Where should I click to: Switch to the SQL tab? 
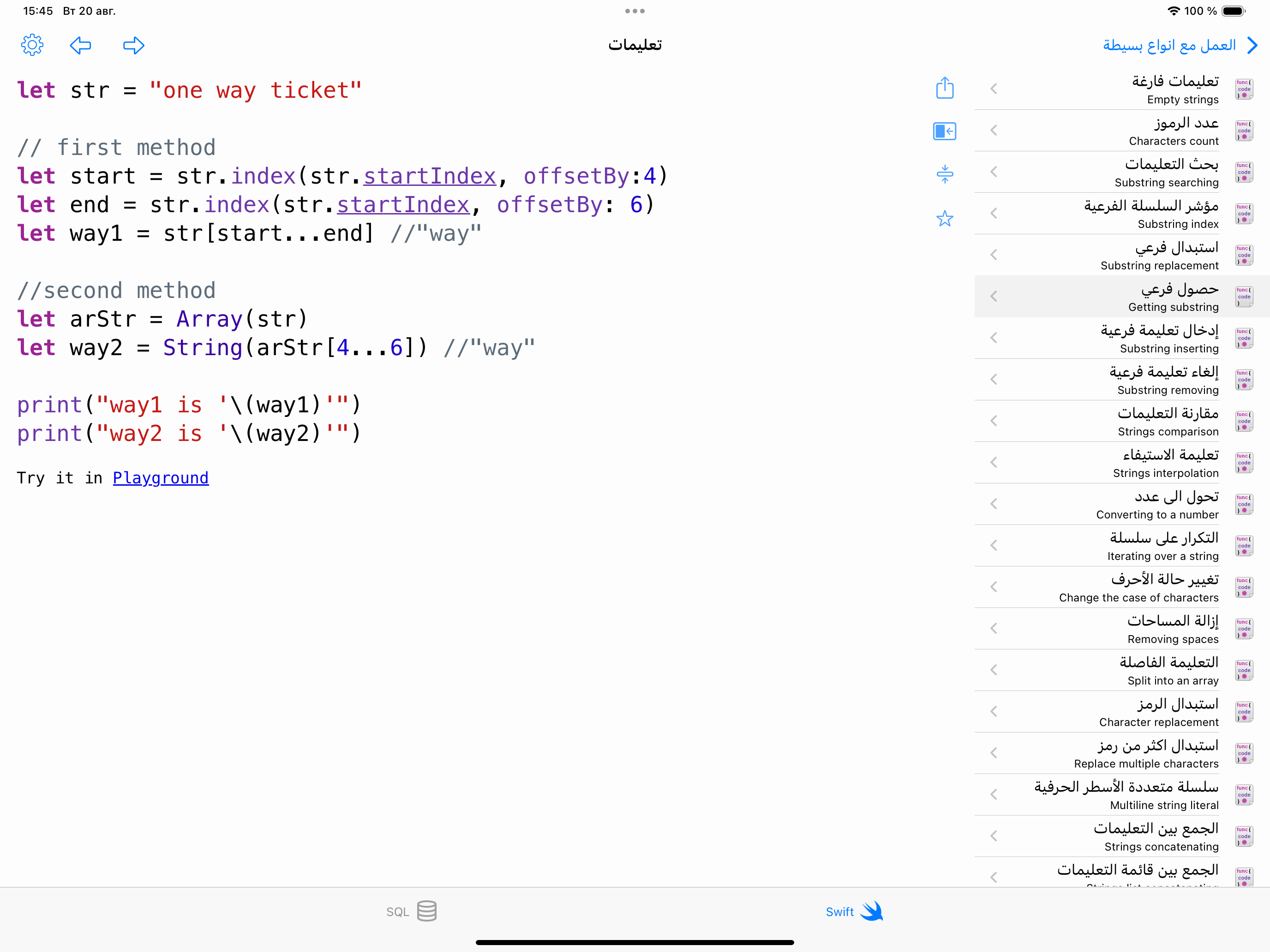(411, 911)
